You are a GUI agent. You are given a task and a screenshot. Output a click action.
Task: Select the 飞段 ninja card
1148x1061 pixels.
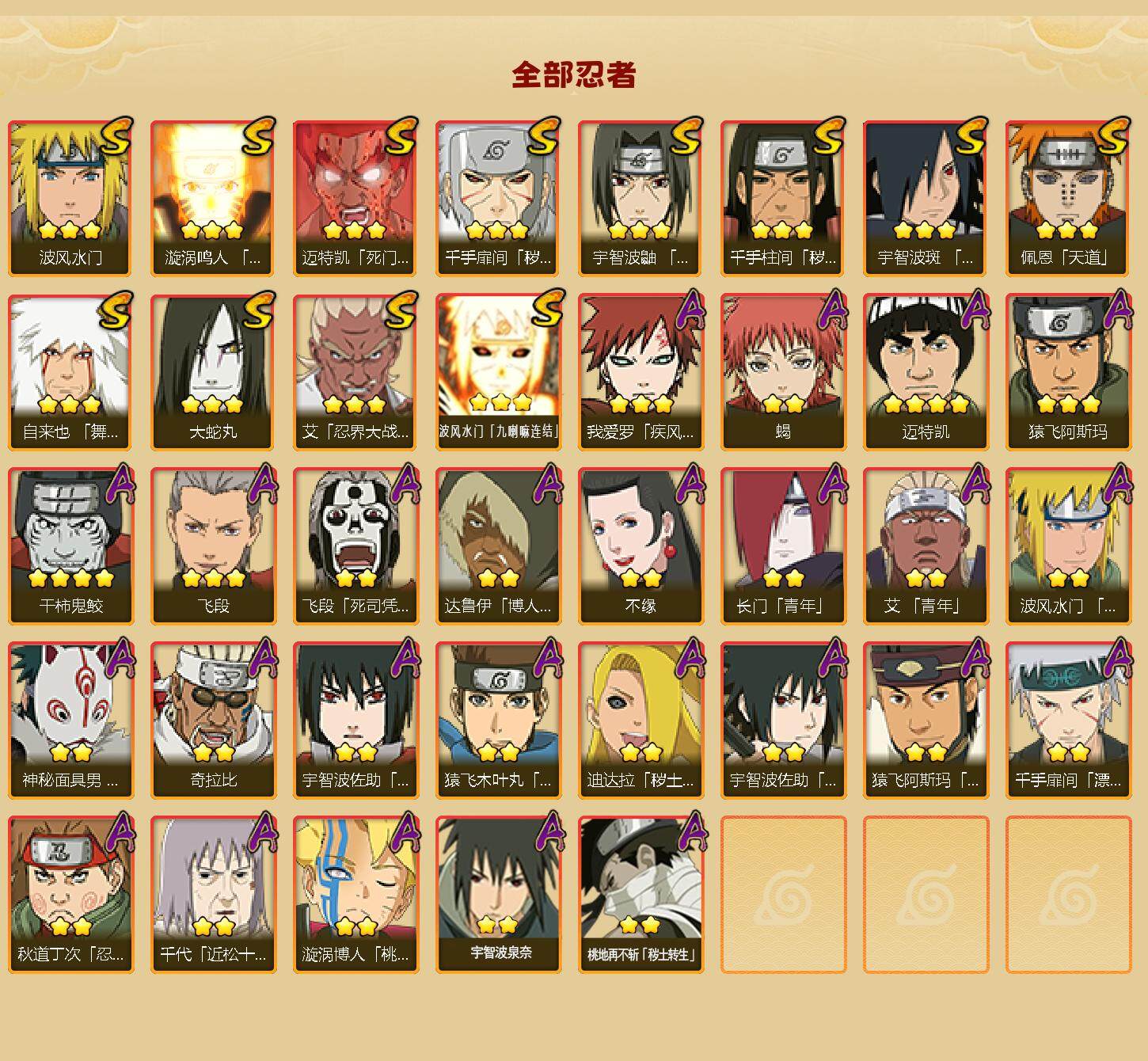click(213, 546)
